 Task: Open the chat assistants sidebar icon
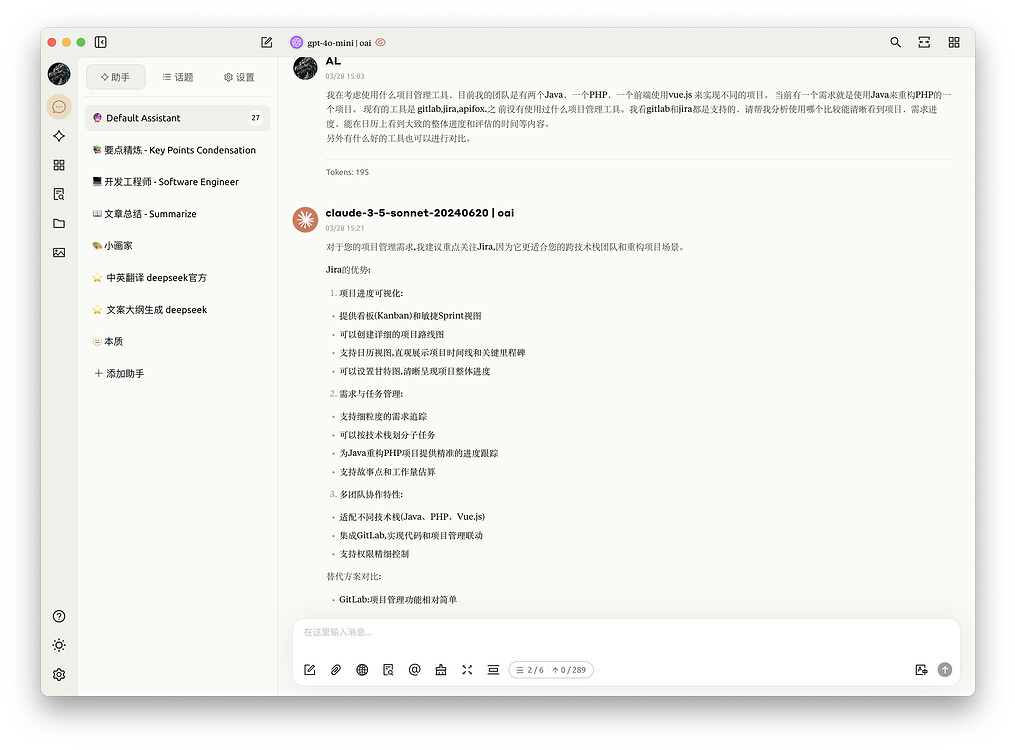point(59,107)
